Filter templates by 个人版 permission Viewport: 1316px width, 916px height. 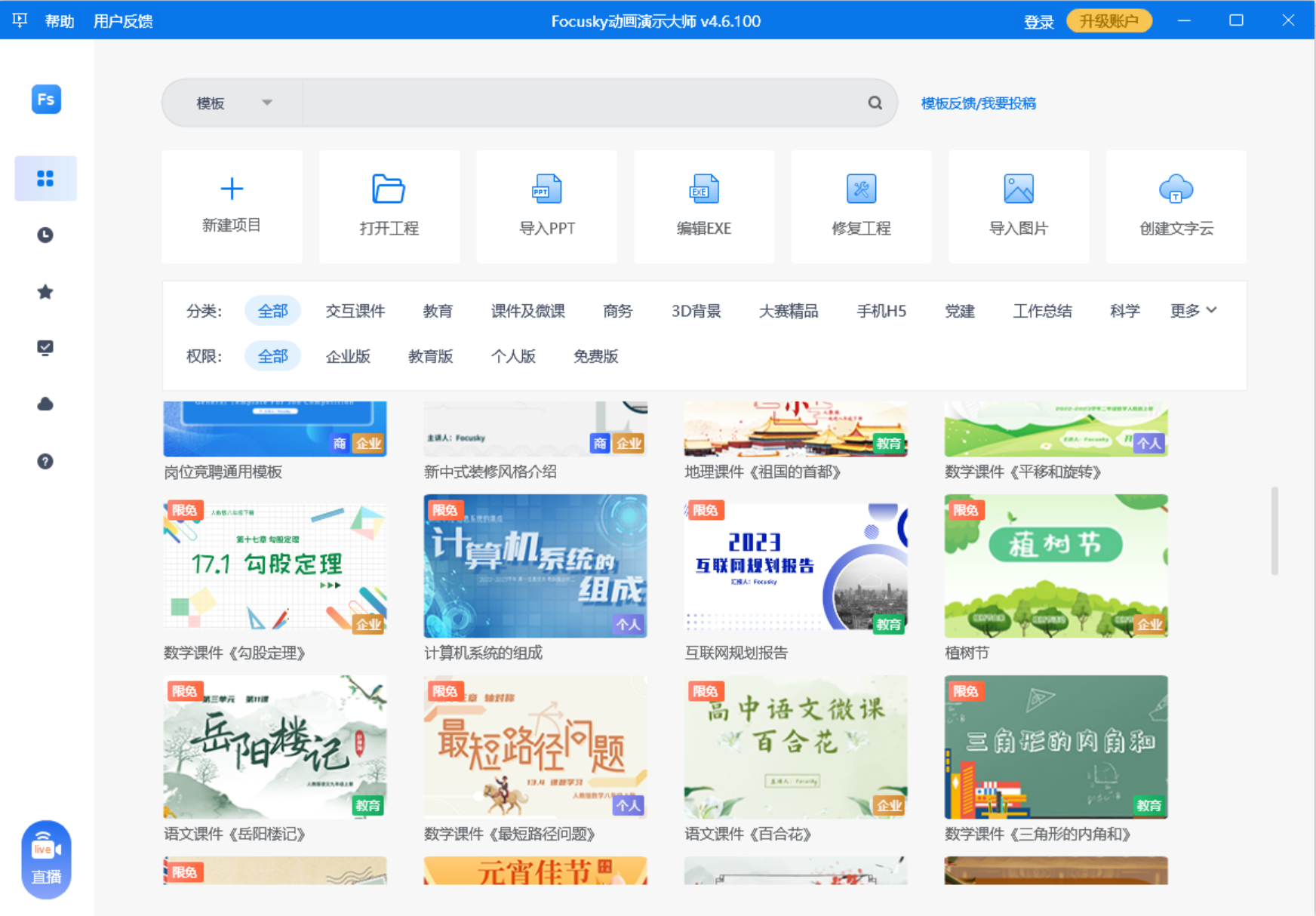pyautogui.click(x=513, y=356)
